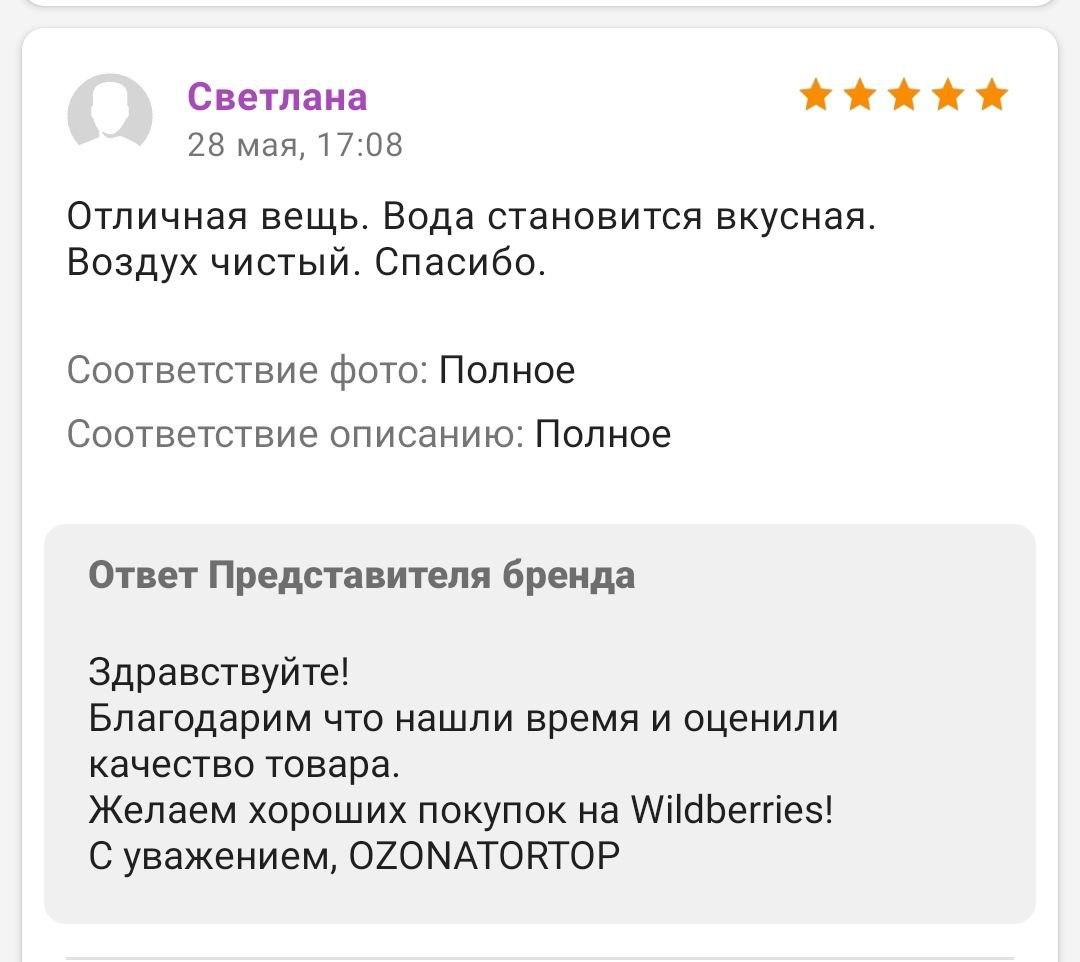Tap the fifth rating star
This screenshot has width=1080, height=962.
point(992,94)
